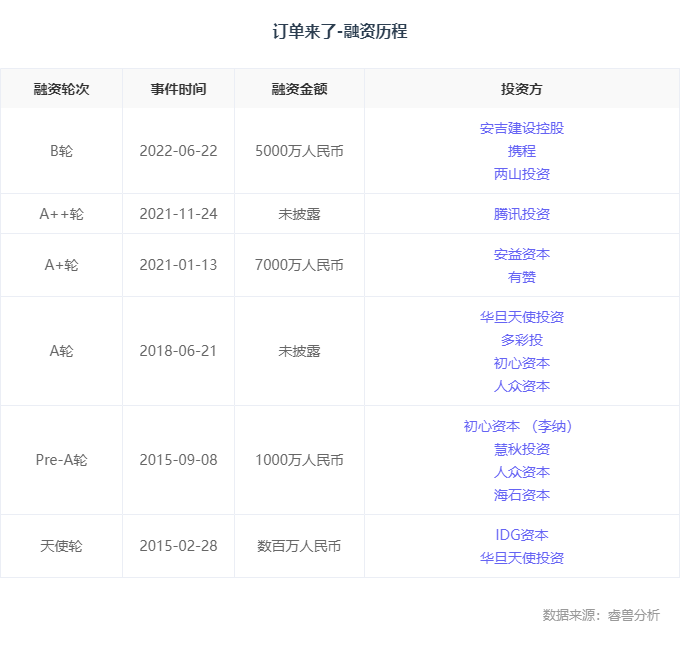
Task: Select the date 2021-01-13
Action: 178,265
